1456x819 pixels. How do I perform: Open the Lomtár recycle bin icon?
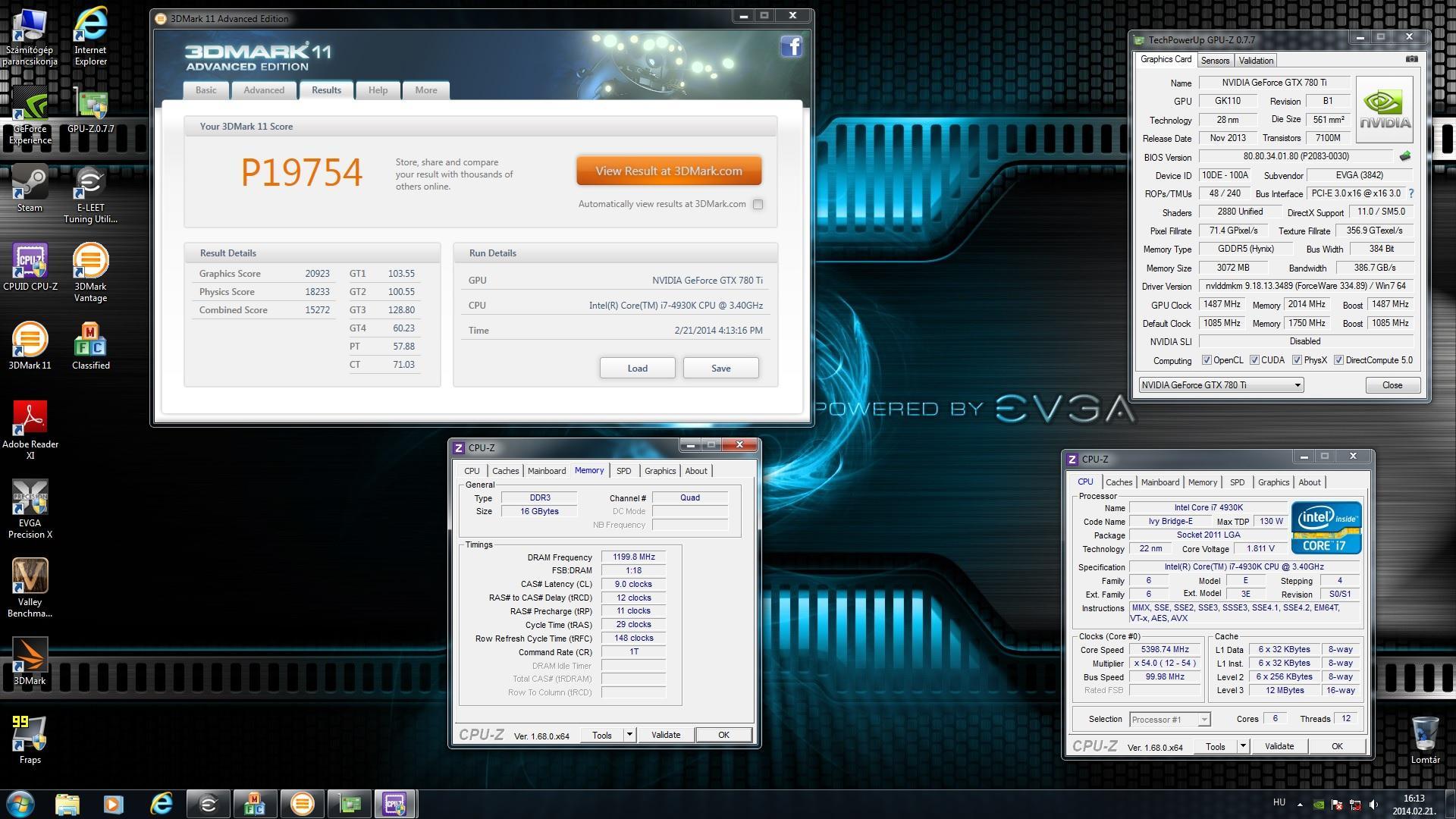[x=1425, y=741]
